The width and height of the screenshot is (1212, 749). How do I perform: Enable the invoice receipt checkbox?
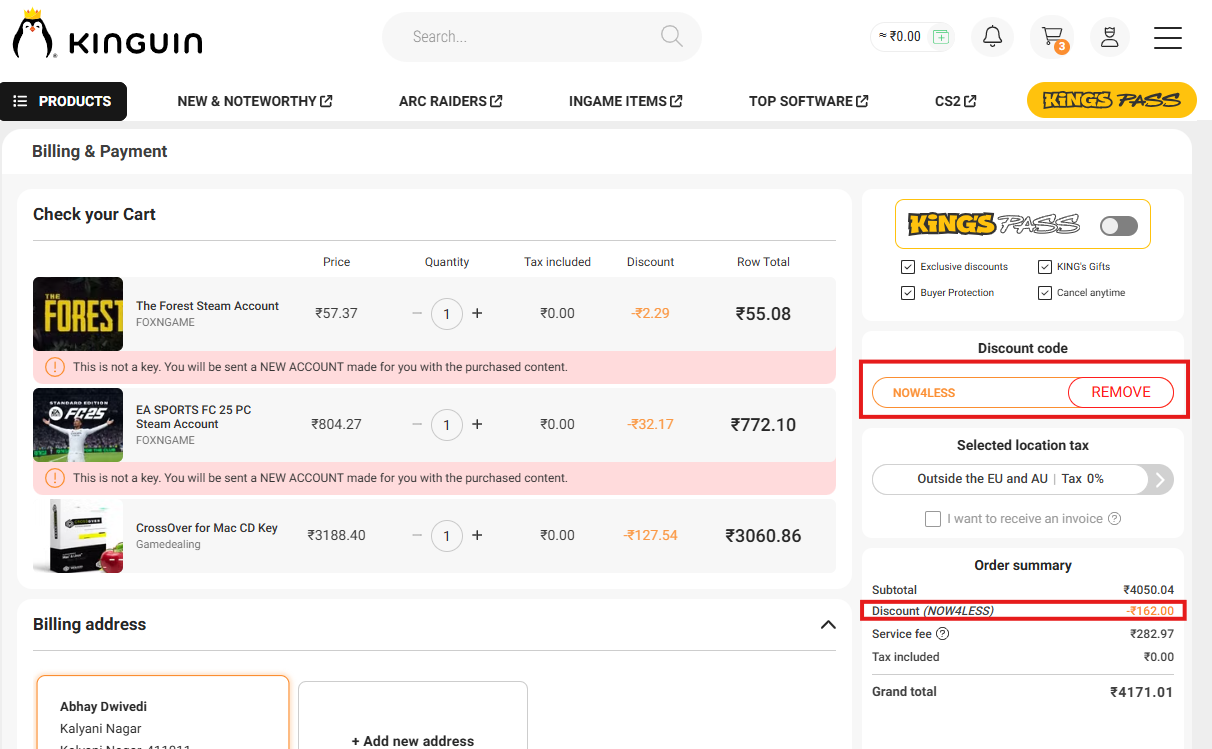point(933,518)
